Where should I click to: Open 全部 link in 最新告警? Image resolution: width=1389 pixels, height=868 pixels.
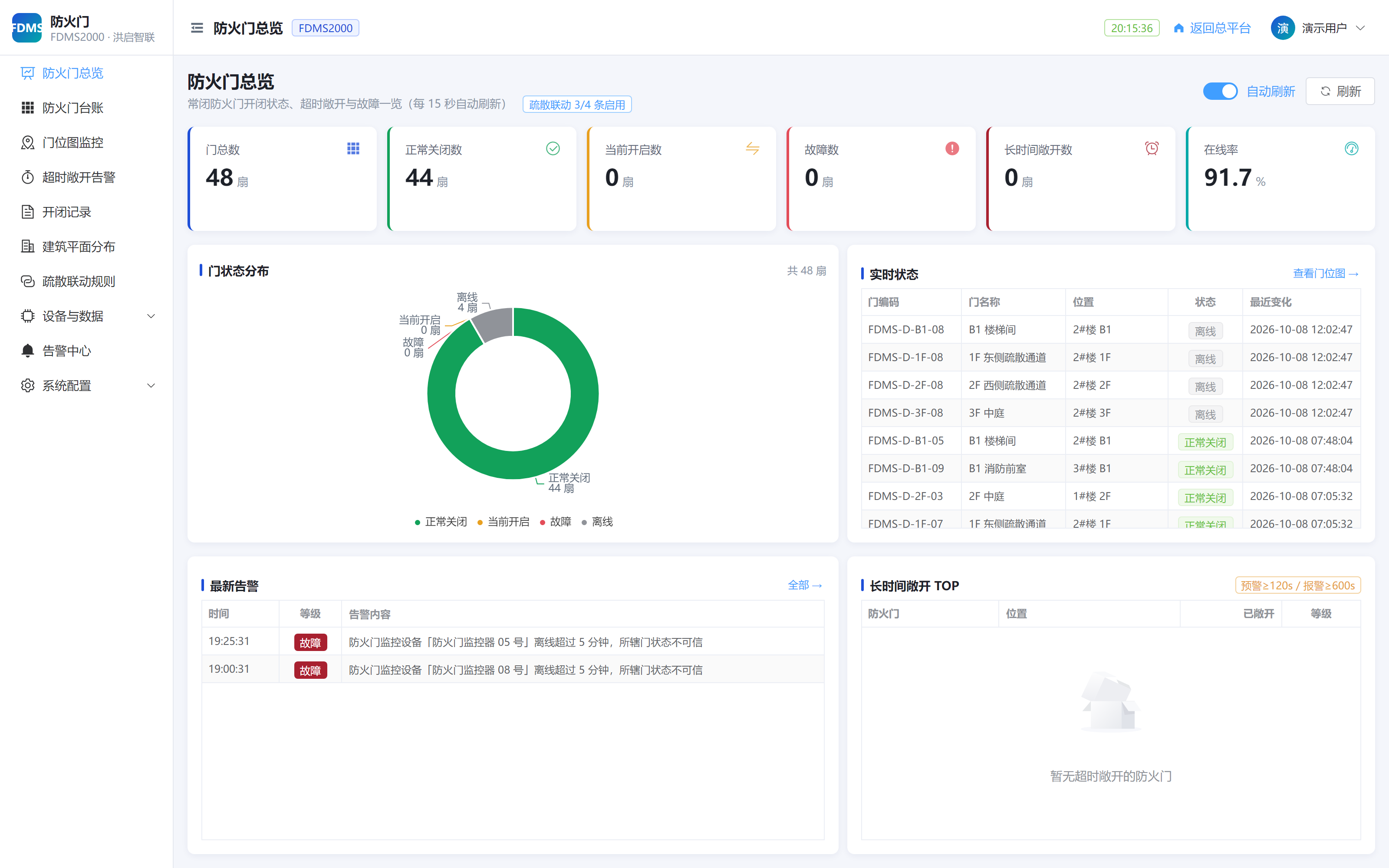[x=805, y=585]
